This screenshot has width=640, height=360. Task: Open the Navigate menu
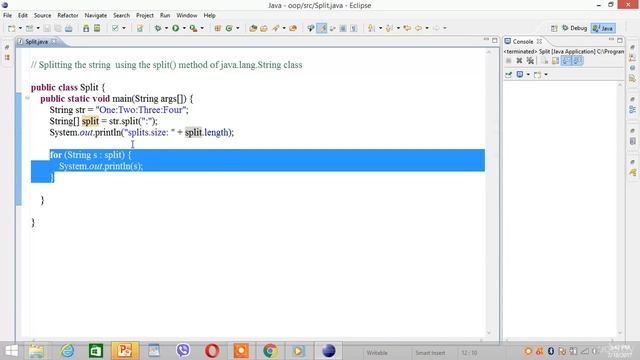pos(96,16)
